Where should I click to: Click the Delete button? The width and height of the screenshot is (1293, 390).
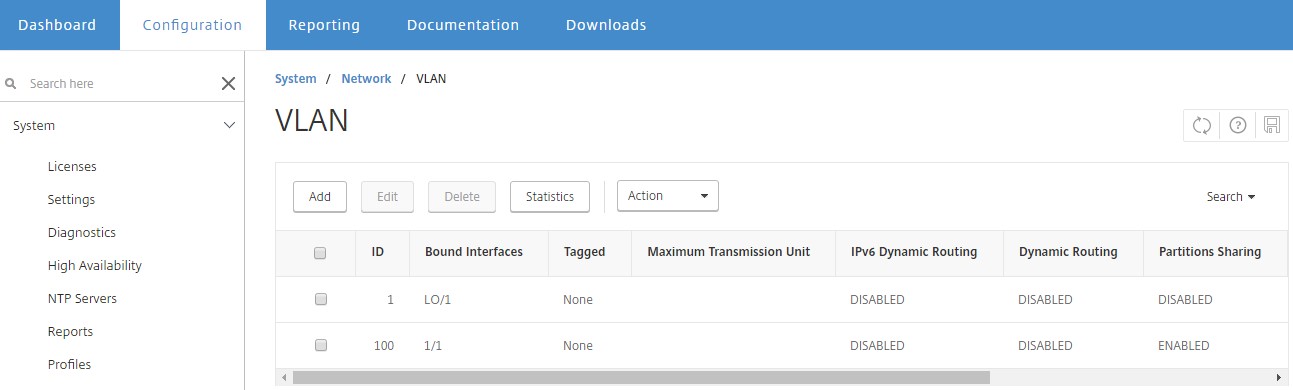point(462,197)
